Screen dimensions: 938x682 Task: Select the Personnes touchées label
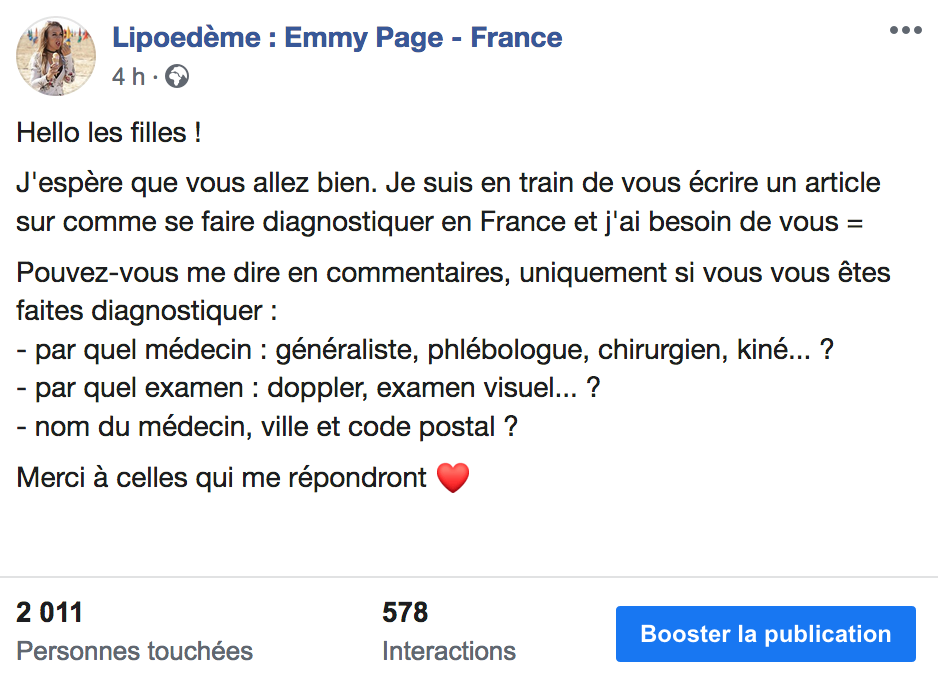pyautogui.click(x=135, y=651)
